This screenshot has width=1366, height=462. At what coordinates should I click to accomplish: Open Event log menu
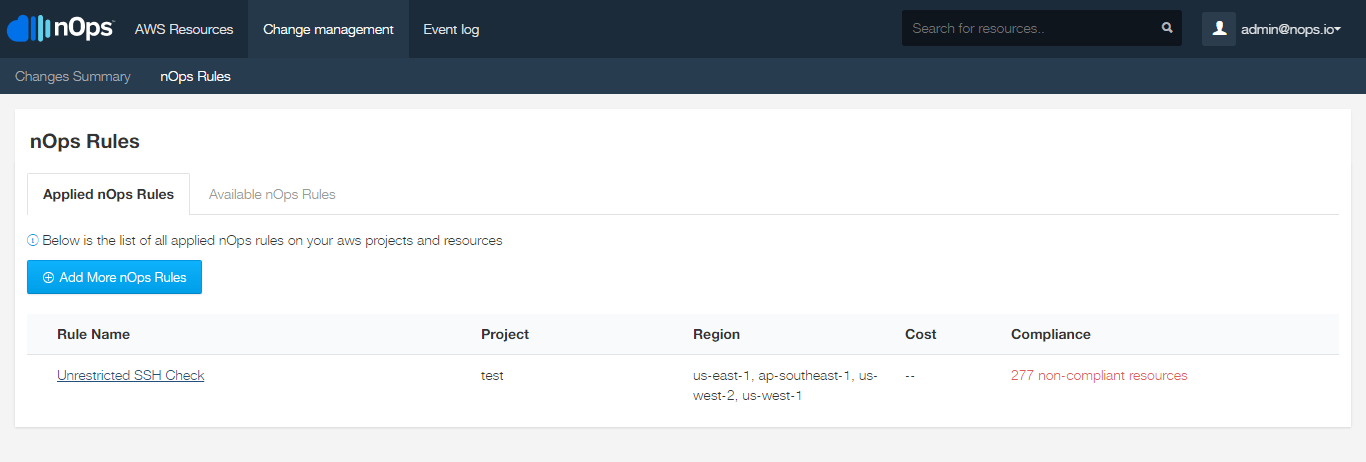tap(451, 29)
